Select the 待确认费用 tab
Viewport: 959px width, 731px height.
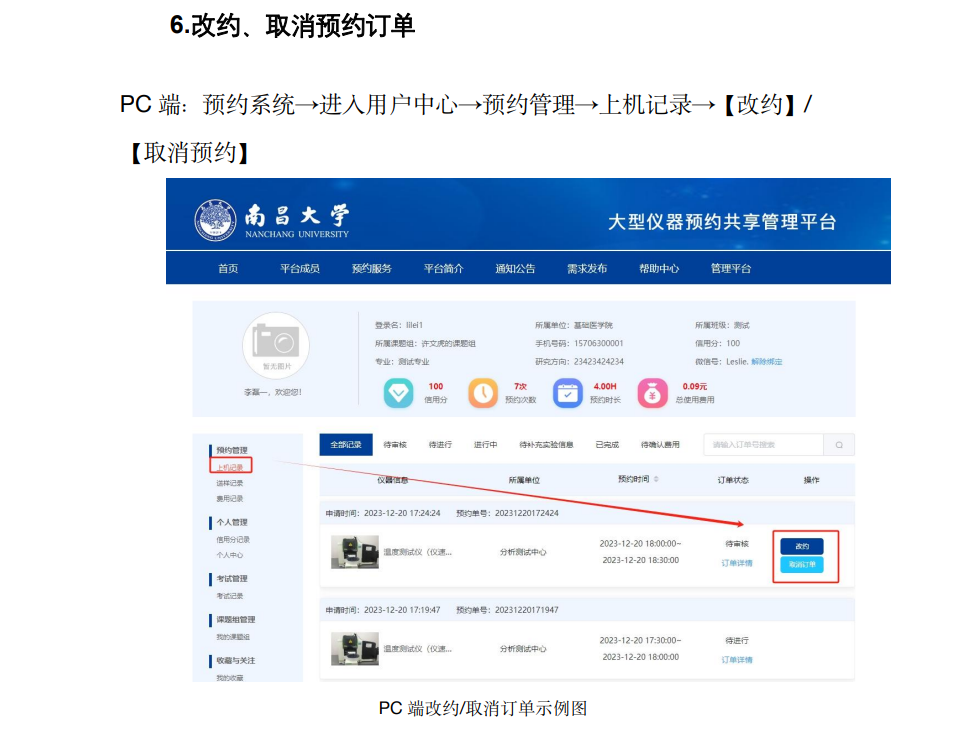(x=660, y=445)
